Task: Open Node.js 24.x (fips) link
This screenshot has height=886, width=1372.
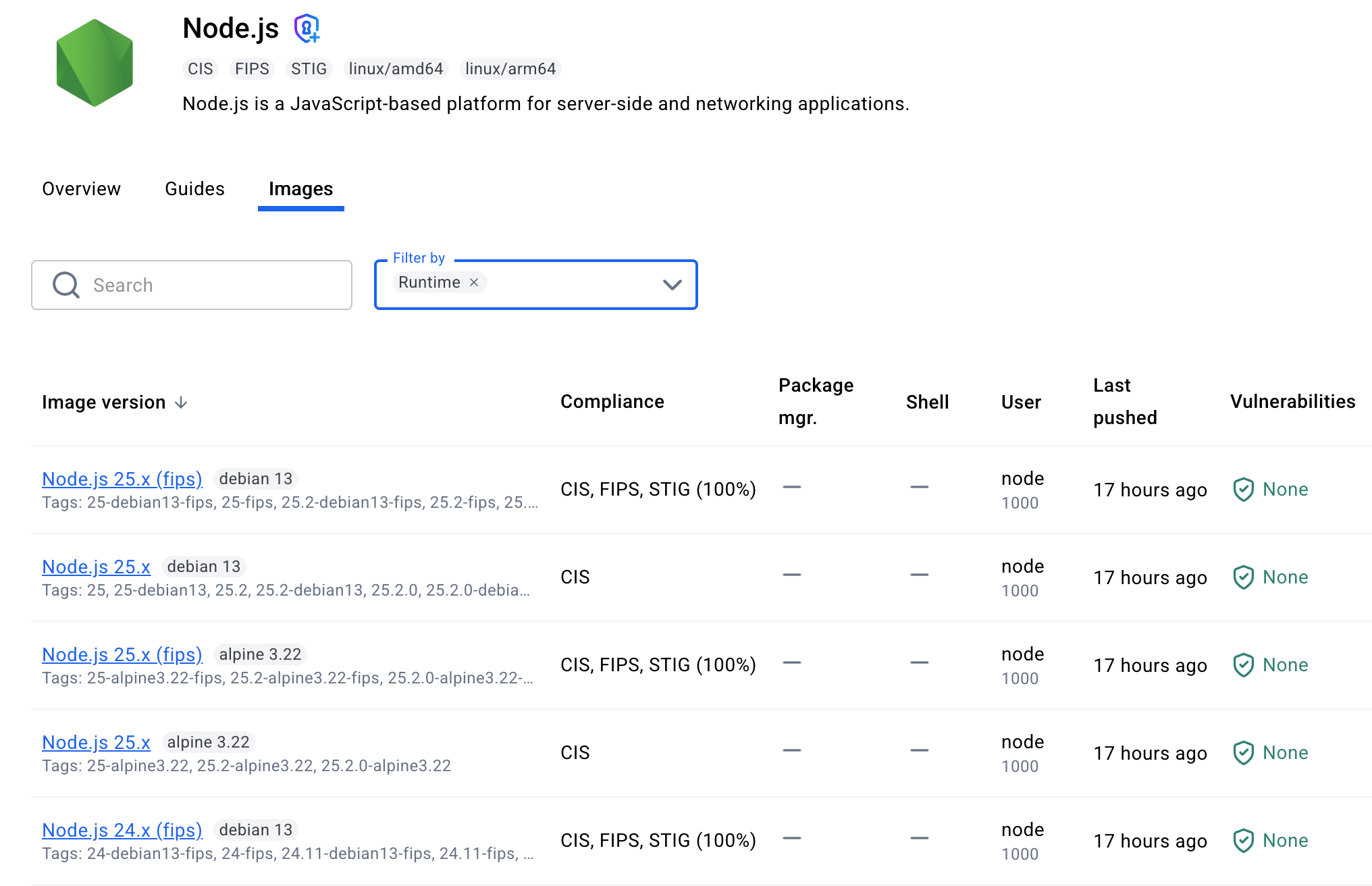Action: (x=122, y=830)
